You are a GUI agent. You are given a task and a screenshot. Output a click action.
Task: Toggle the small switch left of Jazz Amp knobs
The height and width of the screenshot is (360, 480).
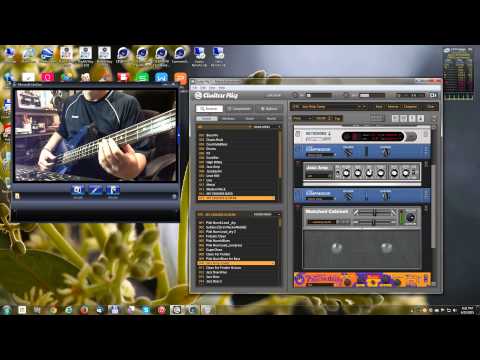pyautogui.click(x=337, y=173)
